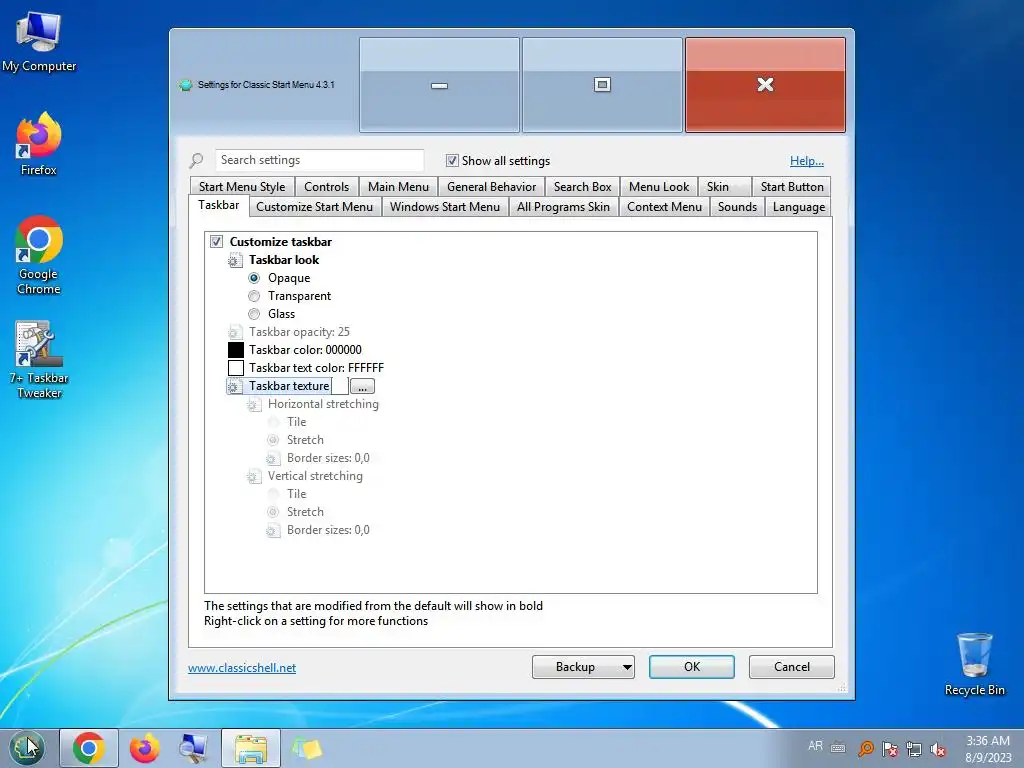Screen dimensions: 1024x768
Task: Click the magnifier icon beside Search settings
Action: pyautogui.click(x=196, y=160)
